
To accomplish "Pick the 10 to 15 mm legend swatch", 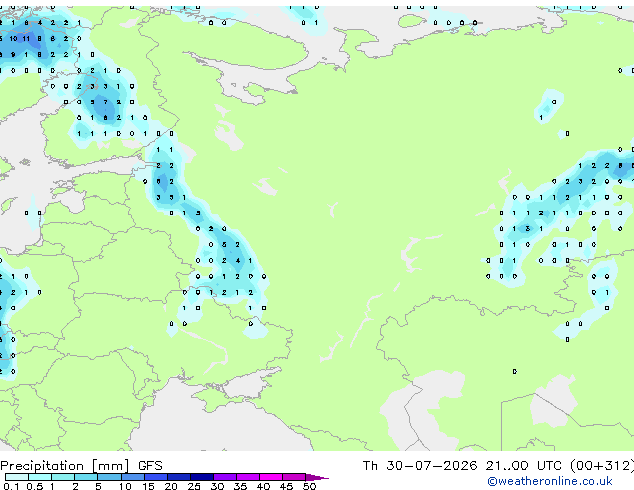I will 133,477.
